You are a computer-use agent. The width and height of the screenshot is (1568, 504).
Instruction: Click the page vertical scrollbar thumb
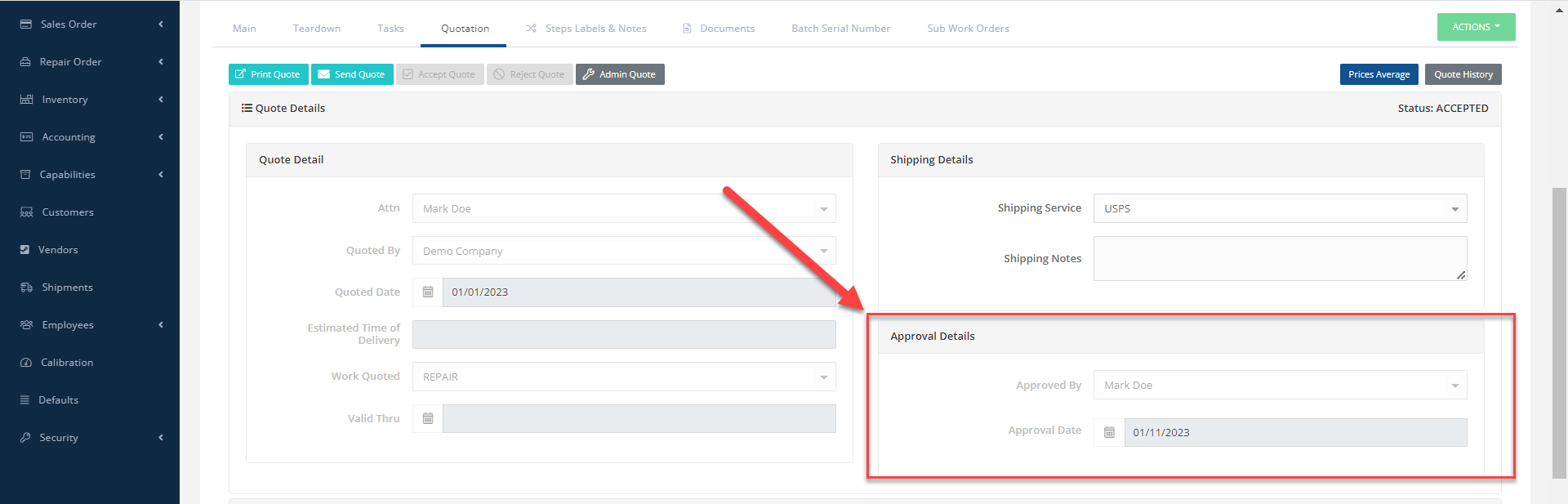click(x=1559, y=333)
